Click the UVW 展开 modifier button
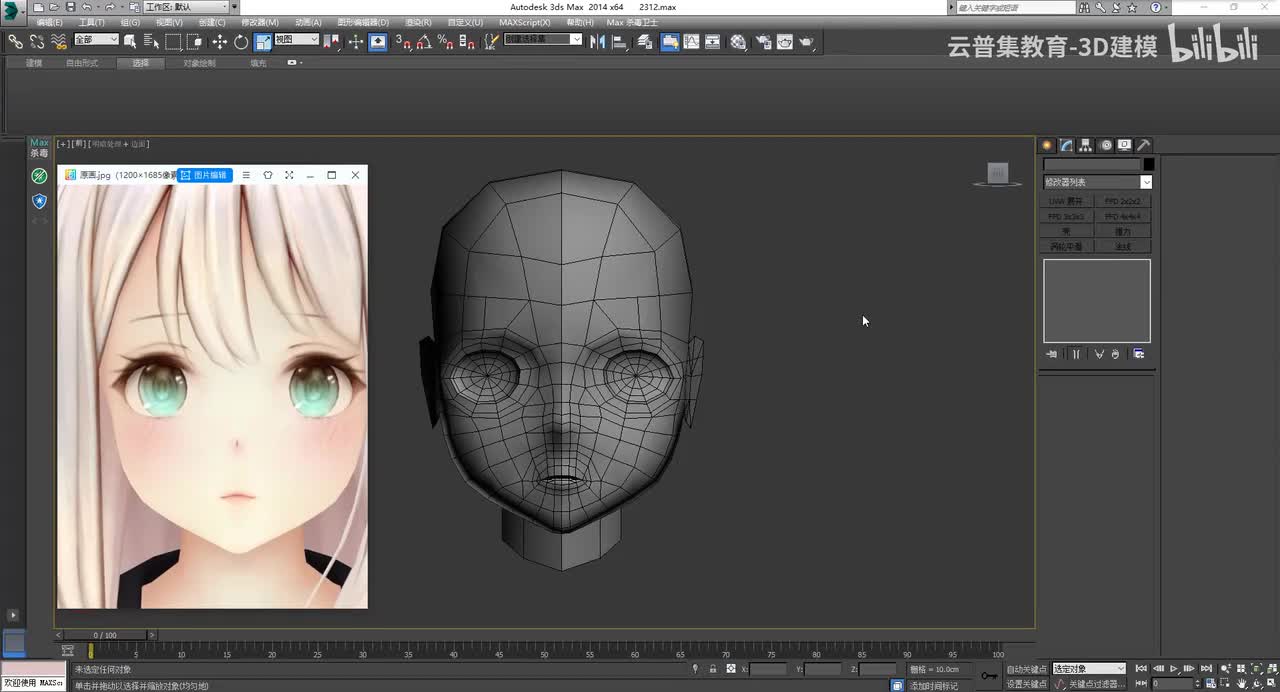Image resolution: width=1280 pixels, height=692 pixels. (1066, 201)
